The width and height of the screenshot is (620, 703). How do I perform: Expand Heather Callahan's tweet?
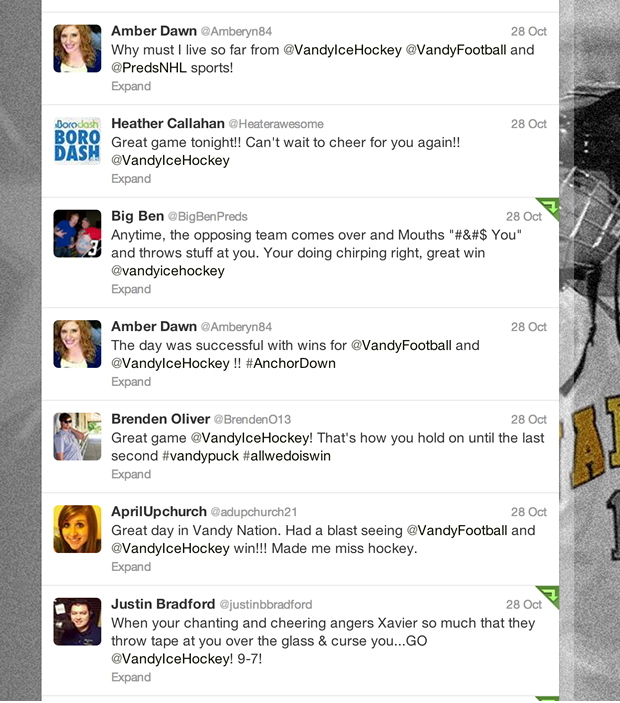(x=131, y=178)
